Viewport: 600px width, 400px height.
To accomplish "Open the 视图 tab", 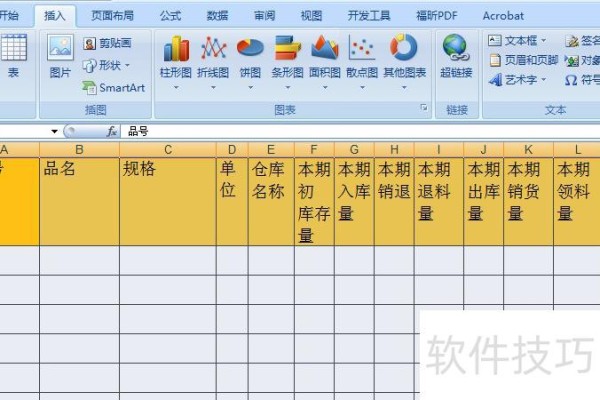I will pyautogui.click(x=311, y=16).
